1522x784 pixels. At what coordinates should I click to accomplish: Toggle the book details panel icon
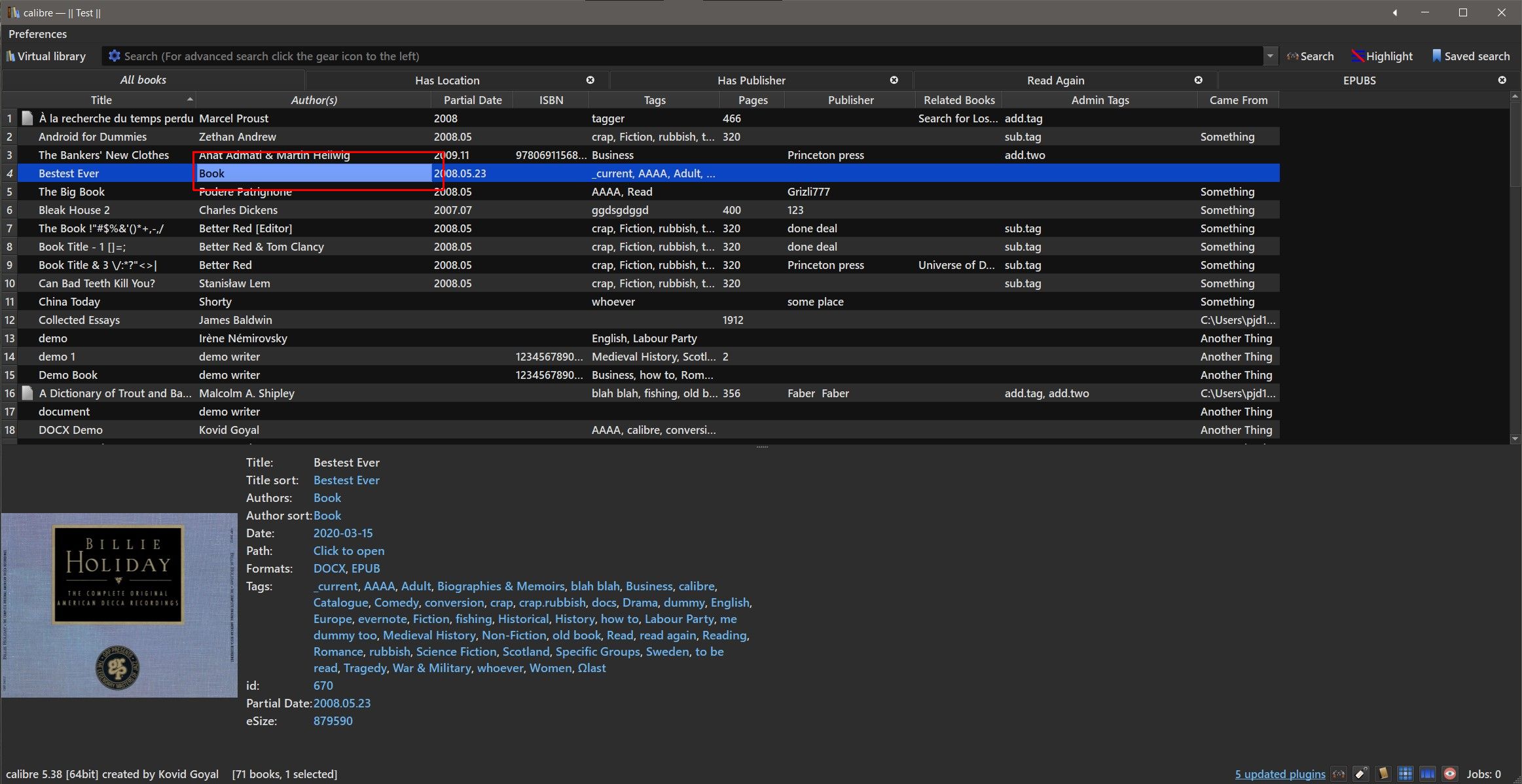1383,774
